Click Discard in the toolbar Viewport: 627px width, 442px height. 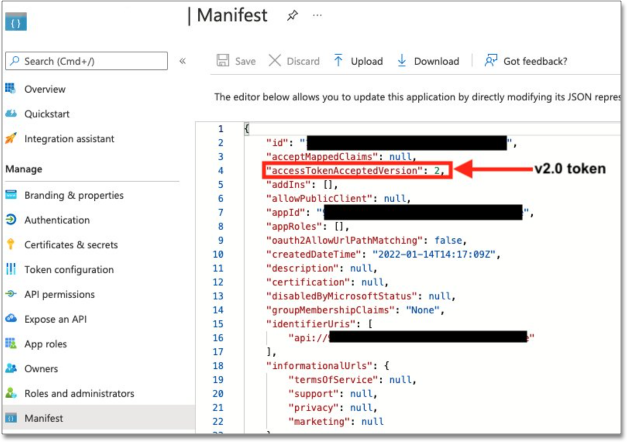[294, 61]
